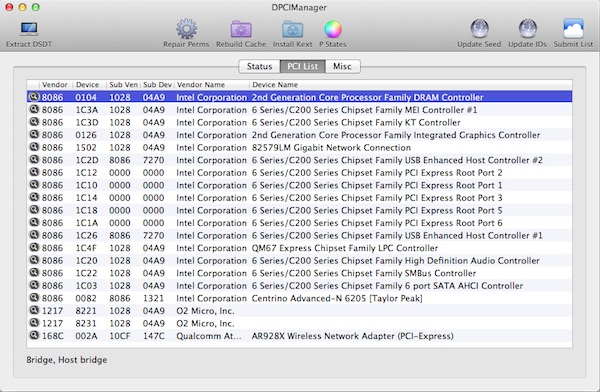Click the Submit List cloud icon
The image size is (600, 392).
pos(573,28)
